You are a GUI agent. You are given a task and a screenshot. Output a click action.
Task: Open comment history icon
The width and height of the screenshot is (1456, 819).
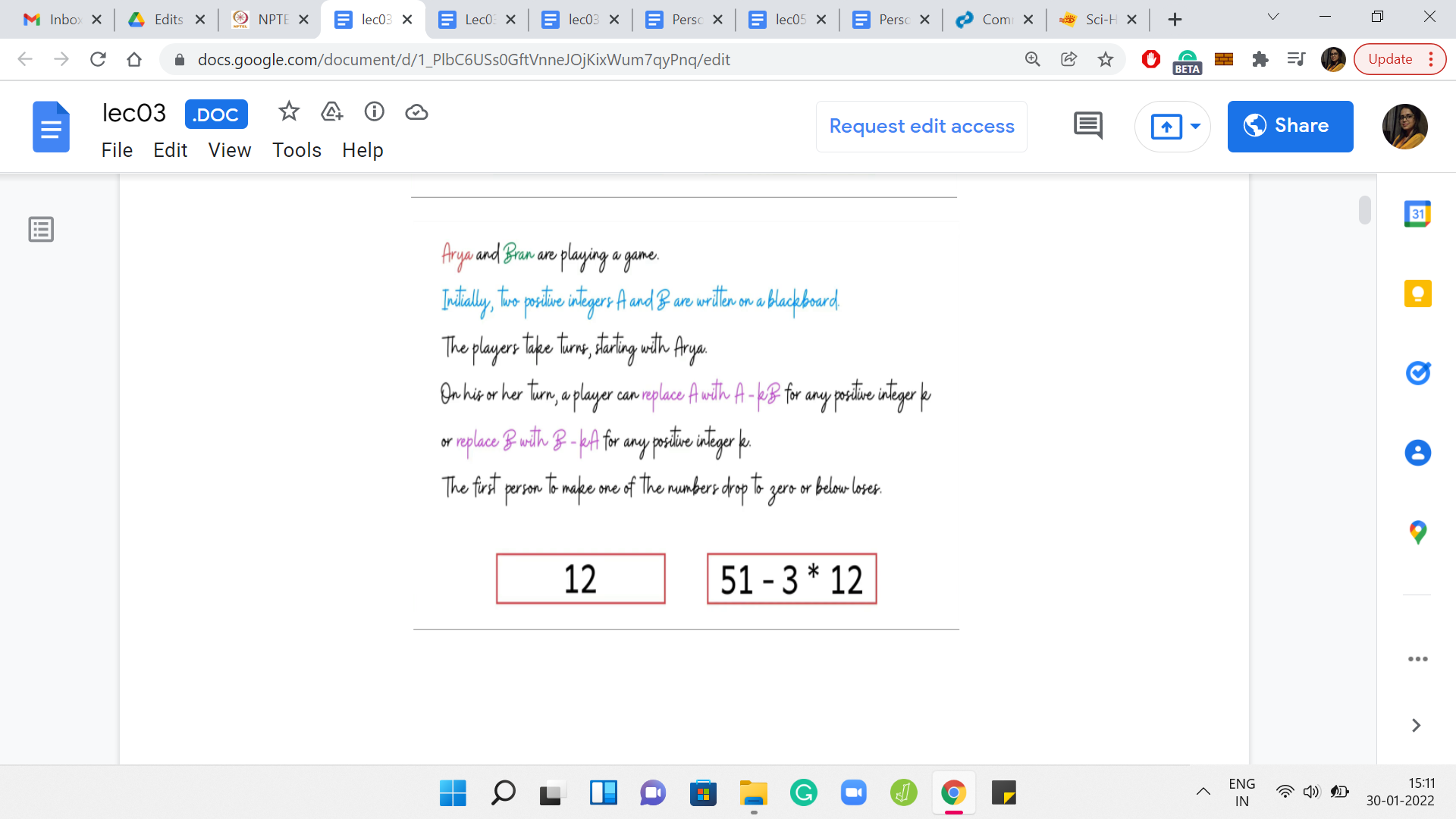click(1088, 126)
